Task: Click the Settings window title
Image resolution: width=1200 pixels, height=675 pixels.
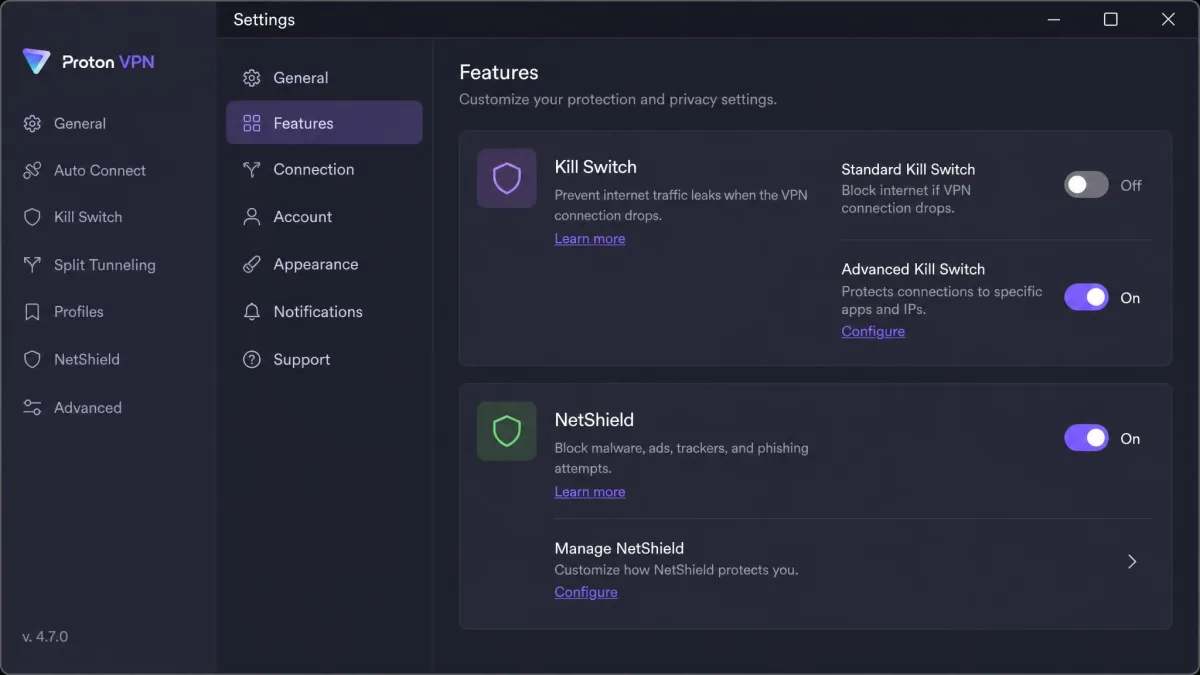Action: click(264, 20)
